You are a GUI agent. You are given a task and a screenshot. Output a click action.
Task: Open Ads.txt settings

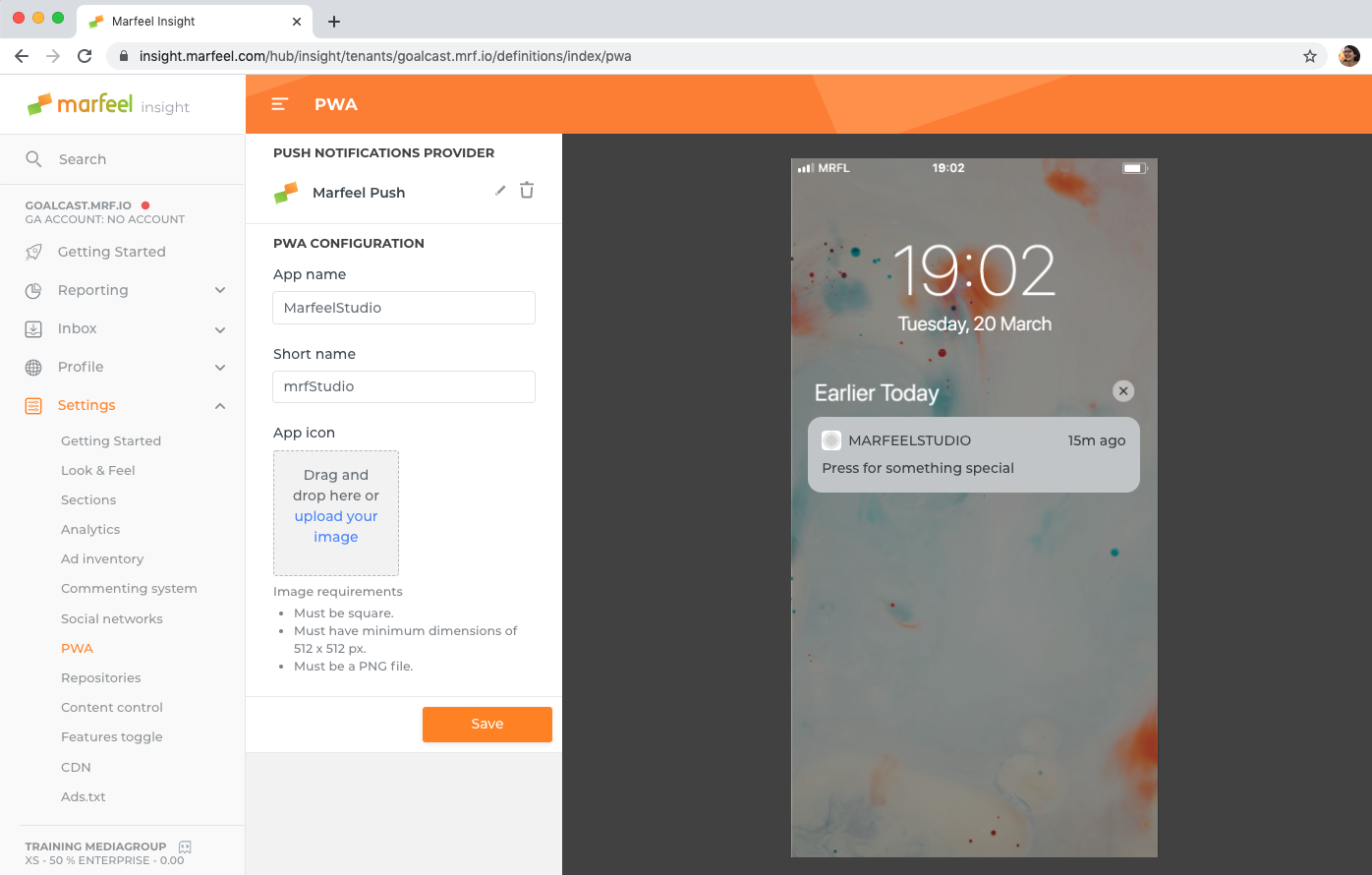click(x=84, y=796)
